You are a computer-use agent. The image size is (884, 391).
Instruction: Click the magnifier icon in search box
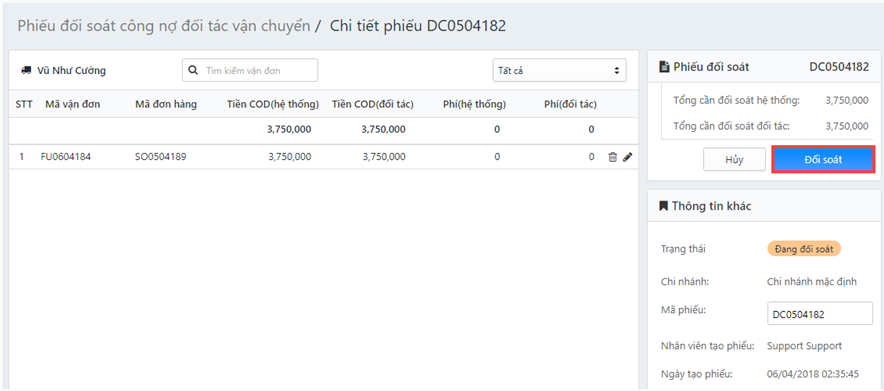192,70
